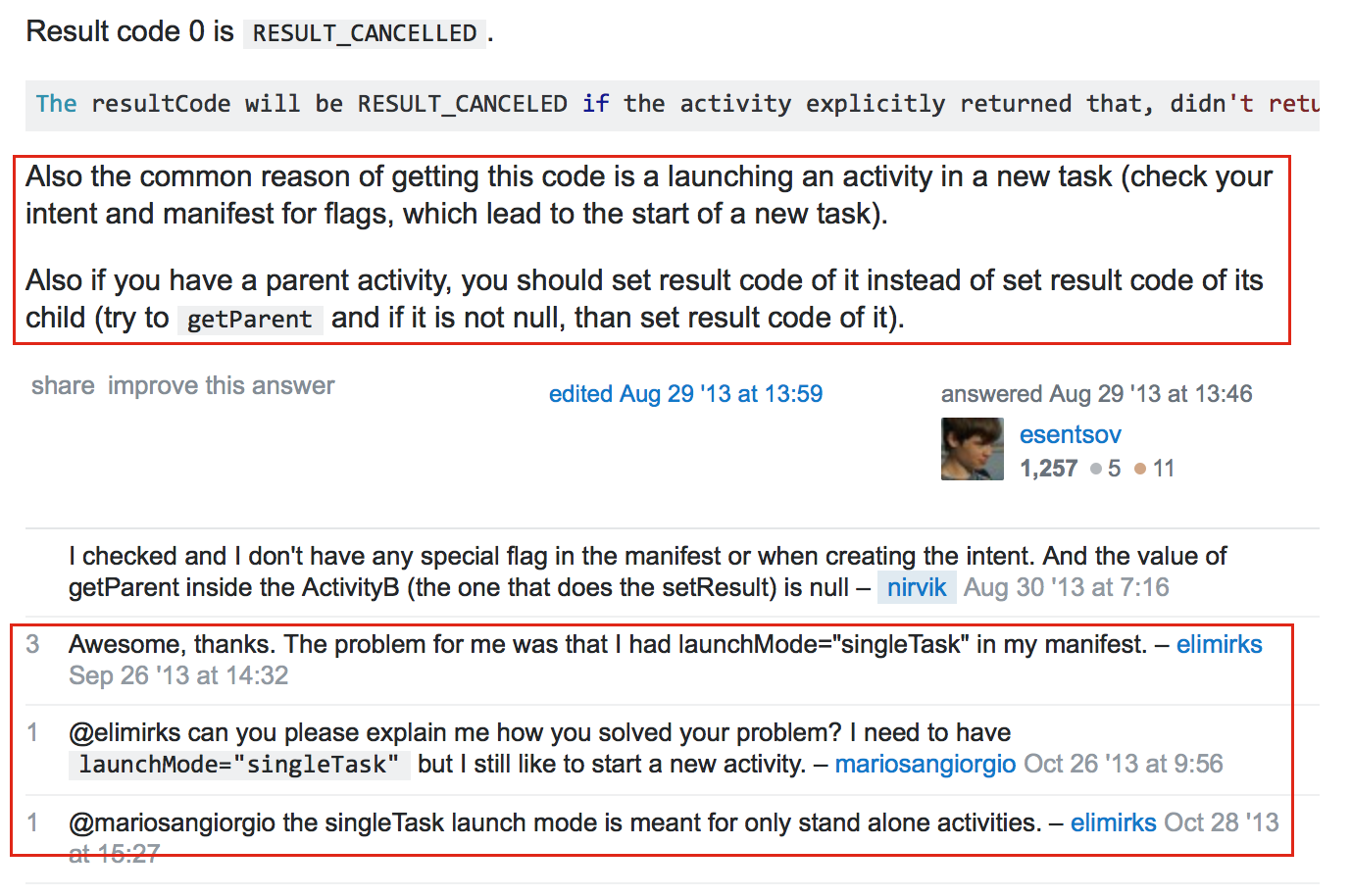Click the score 1 beside mariosangiorgio's comment
The width and height of the screenshot is (1351, 896).
(x=33, y=732)
